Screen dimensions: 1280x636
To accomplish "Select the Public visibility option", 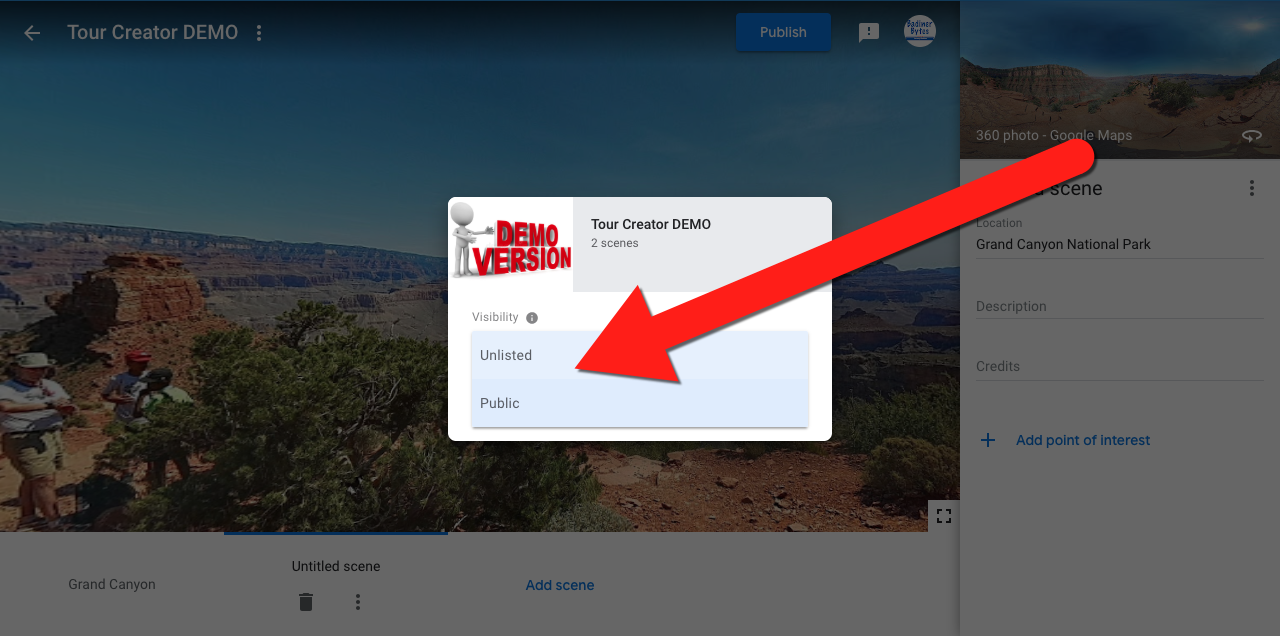I will [640, 403].
